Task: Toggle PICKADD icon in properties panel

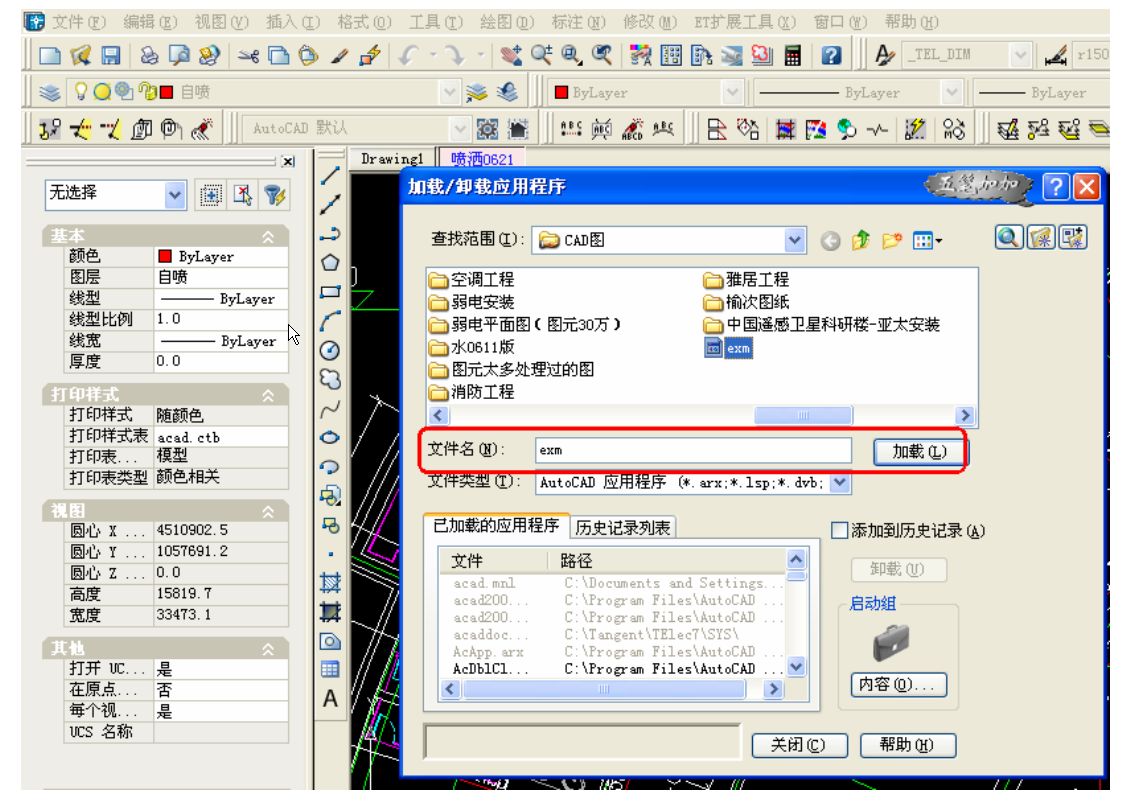Action: click(x=210, y=195)
